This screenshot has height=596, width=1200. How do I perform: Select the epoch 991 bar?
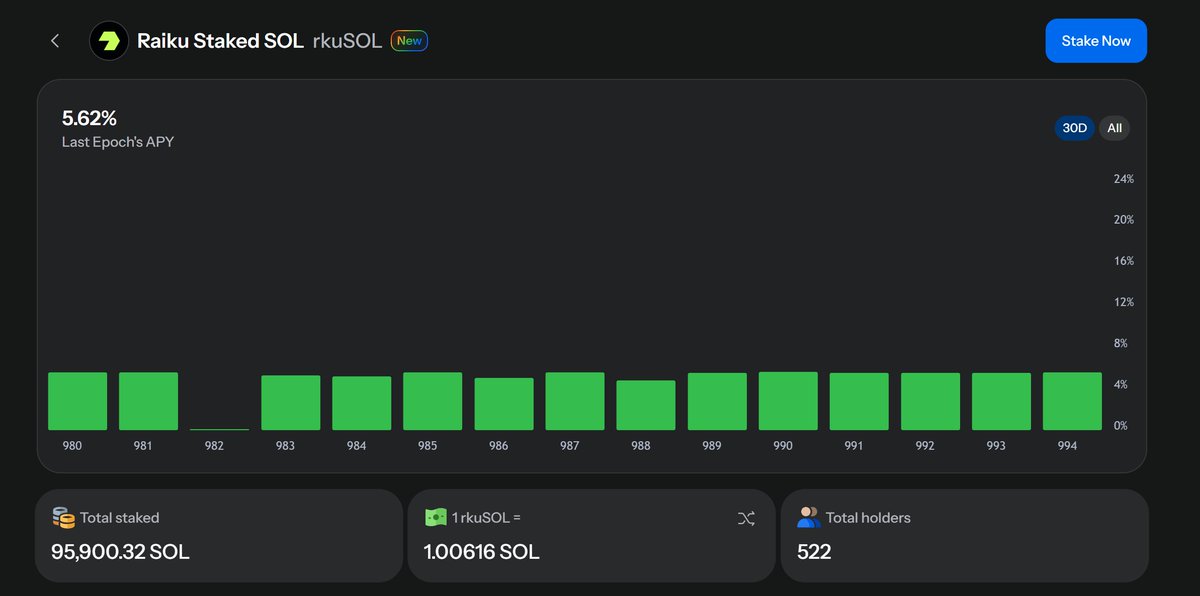(858, 402)
